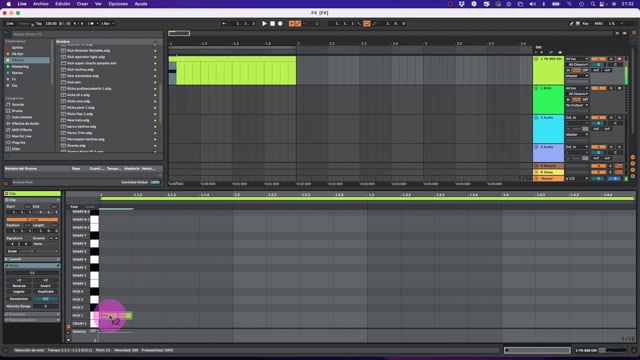
Task: Open the Edición menu
Action: point(62,4)
